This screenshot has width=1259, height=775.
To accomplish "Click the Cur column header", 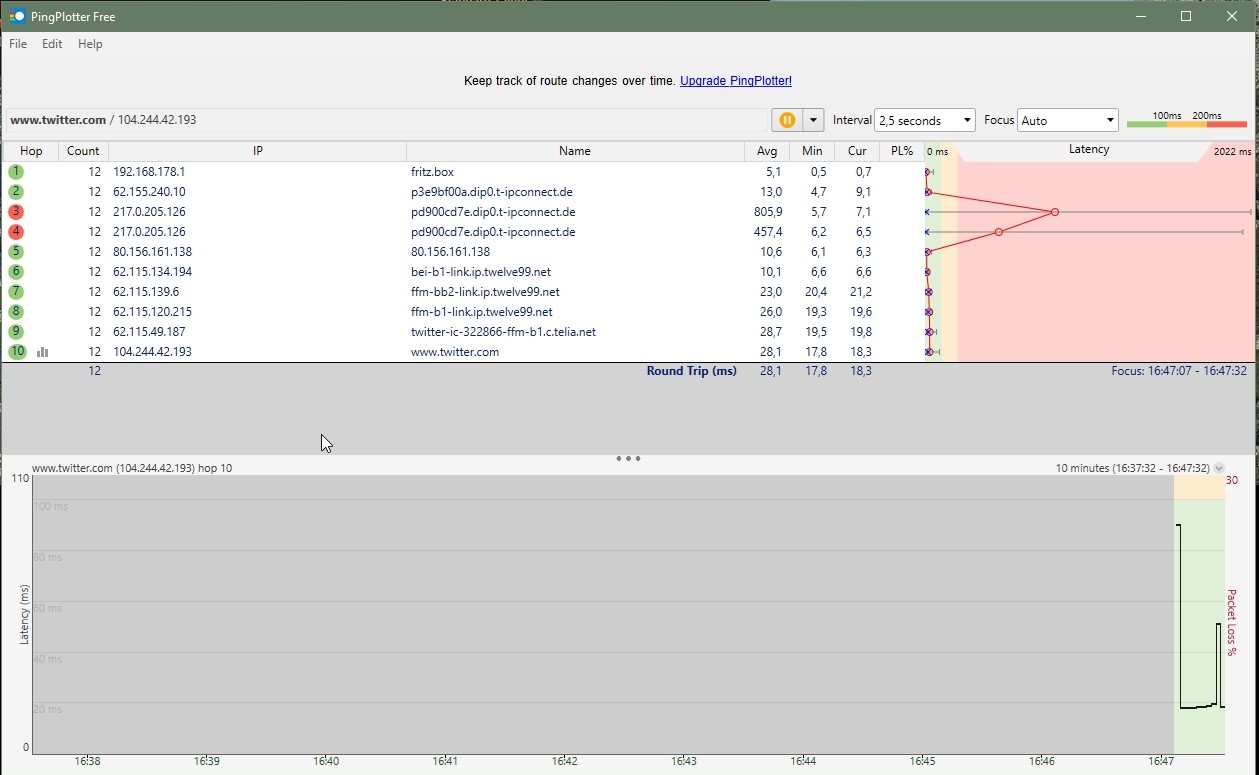I will [857, 151].
